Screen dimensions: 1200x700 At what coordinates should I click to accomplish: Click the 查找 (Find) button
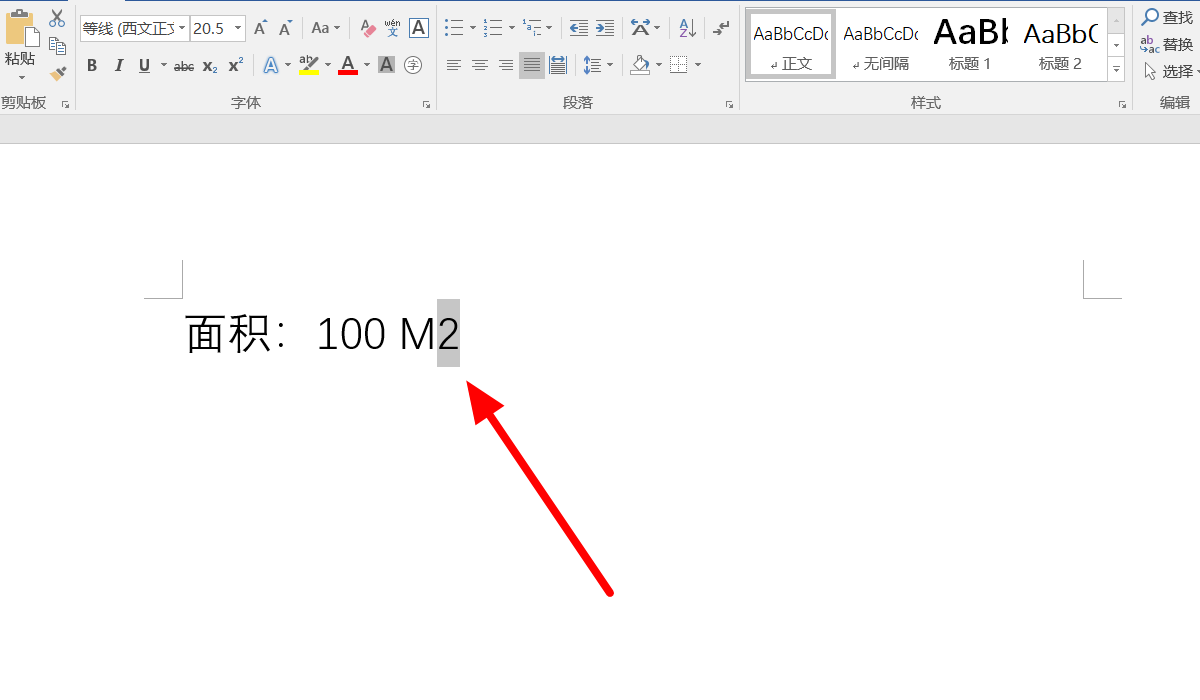[x=1167, y=18]
